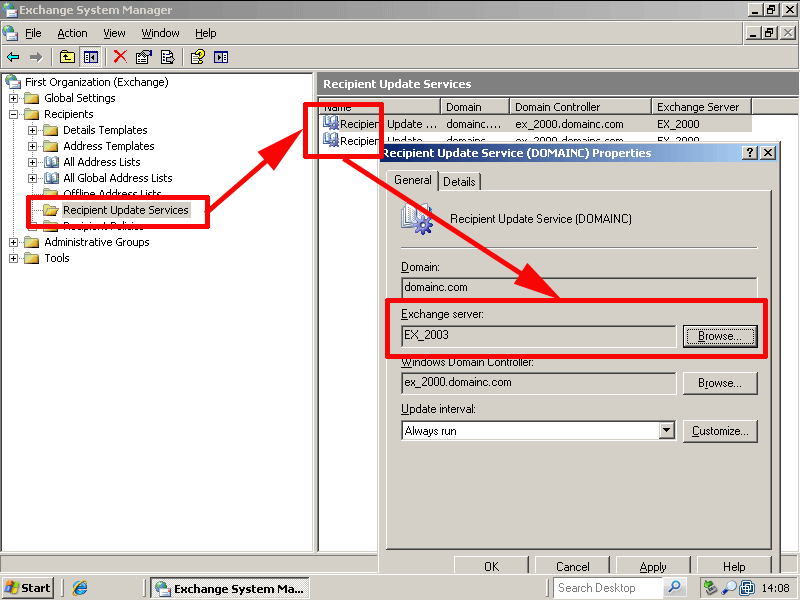Click the Details Templates folder icon
Image resolution: width=800 pixels, height=600 pixels.
click(x=51, y=130)
